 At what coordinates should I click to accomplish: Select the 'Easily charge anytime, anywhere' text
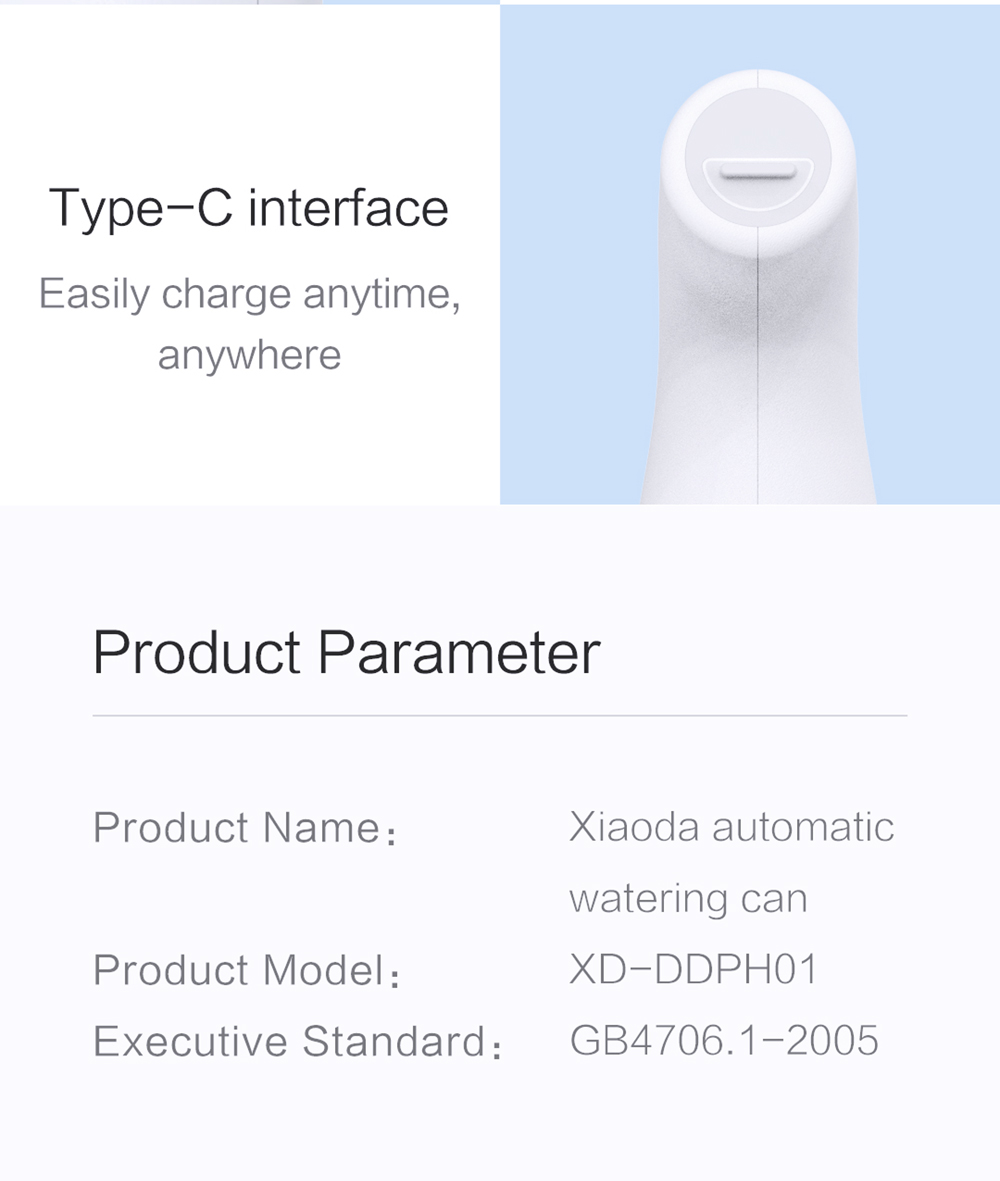(x=249, y=324)
